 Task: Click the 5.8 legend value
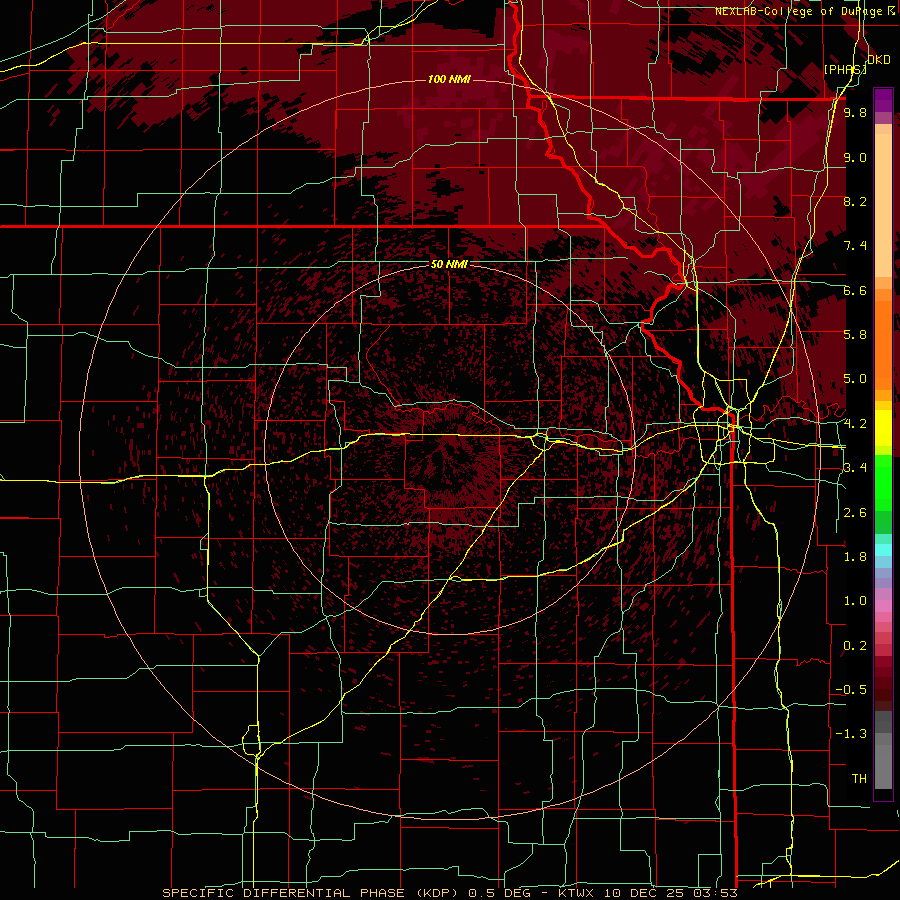[x=855, y=335]
